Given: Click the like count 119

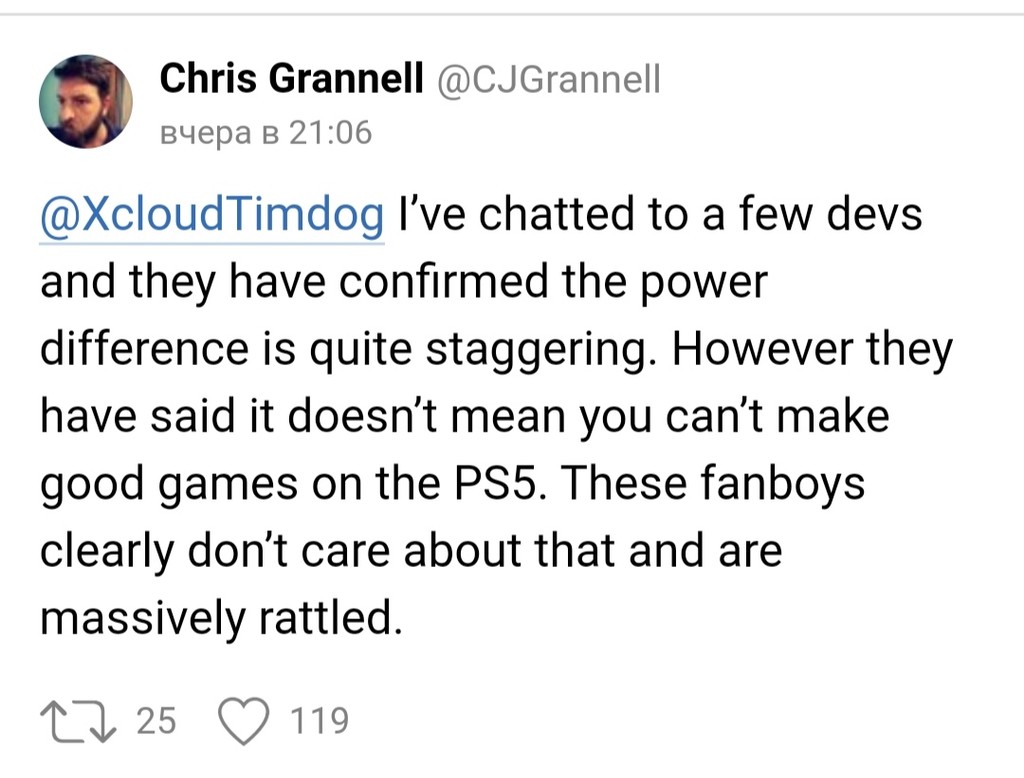Looking at the screenshot, I should tap(319, 721).
